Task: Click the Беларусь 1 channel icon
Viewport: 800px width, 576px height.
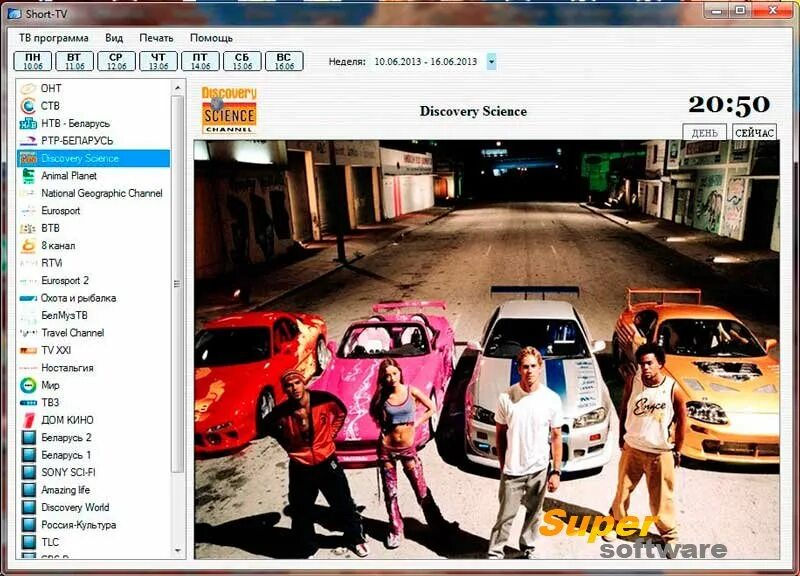Action: pos(29,455)
